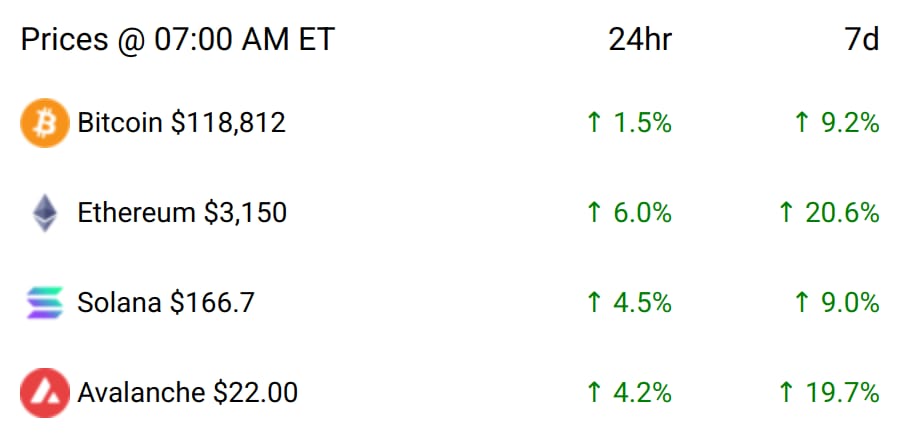This screenshot has width=900, height=438.
Task: Click Ethereum's 7d green up arrow
Action: pos(786,213)
